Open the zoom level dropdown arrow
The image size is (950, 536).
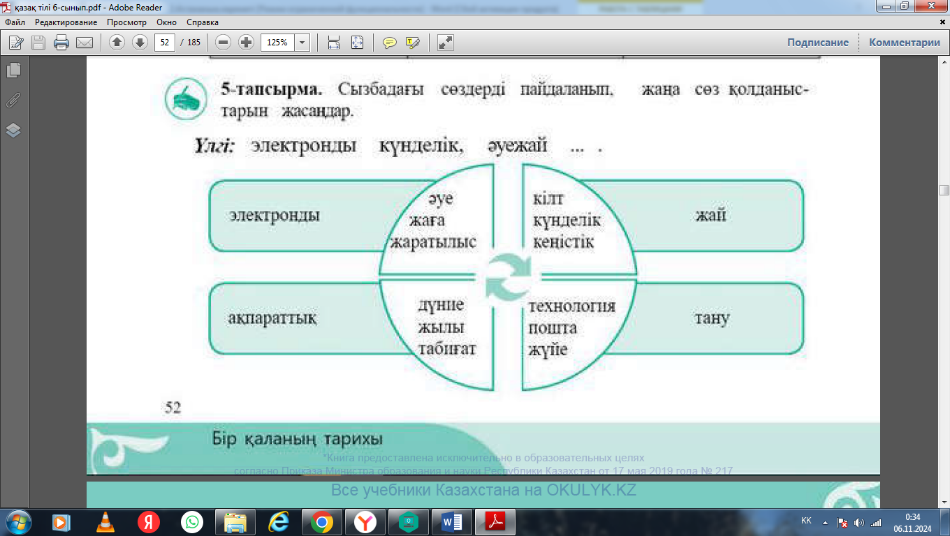tap(302, 42)
